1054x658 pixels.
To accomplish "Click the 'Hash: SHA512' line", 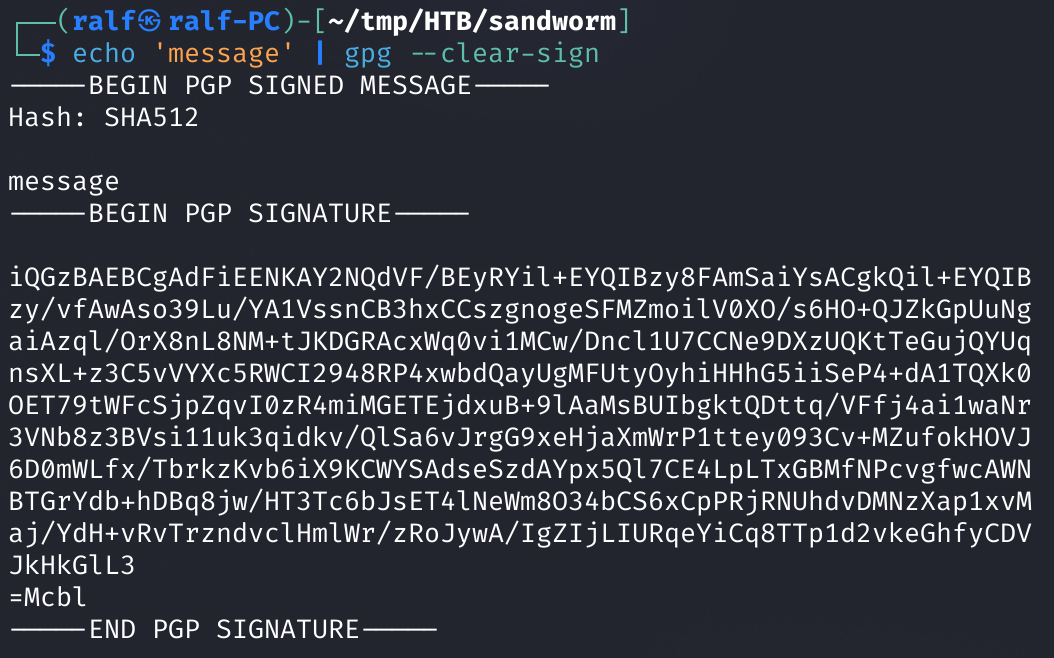I will pos(104,118).
